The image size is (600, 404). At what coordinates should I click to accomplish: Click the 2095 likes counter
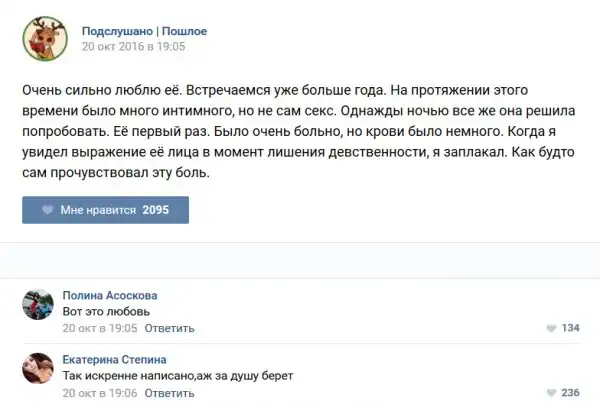click(x=157, y=210)
